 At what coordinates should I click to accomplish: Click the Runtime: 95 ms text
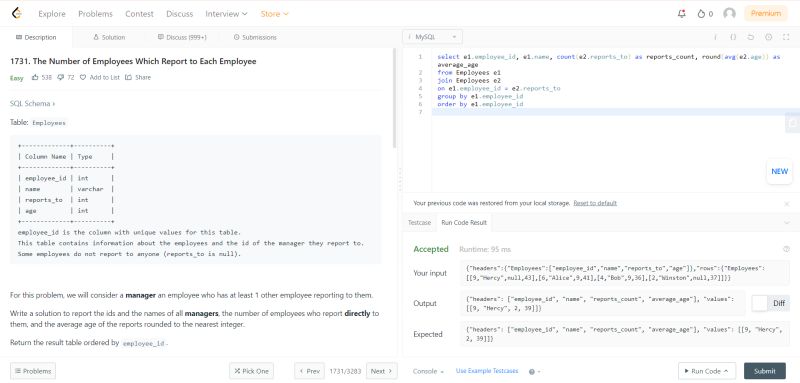[x=485, y=249]
